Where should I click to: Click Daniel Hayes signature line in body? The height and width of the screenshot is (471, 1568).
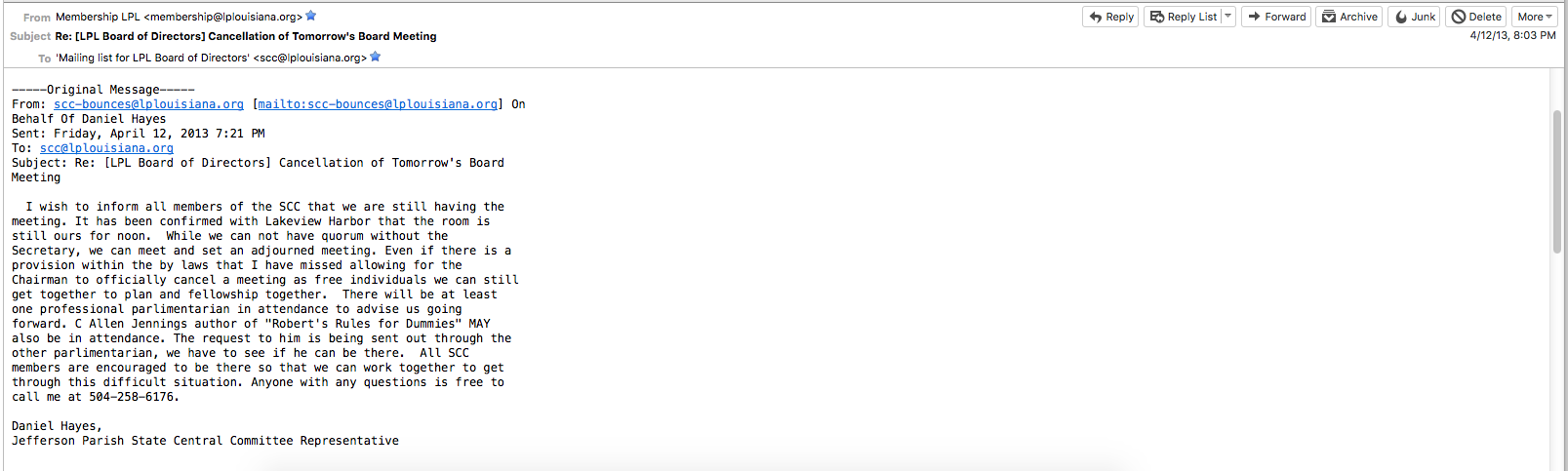coord(57,426)
